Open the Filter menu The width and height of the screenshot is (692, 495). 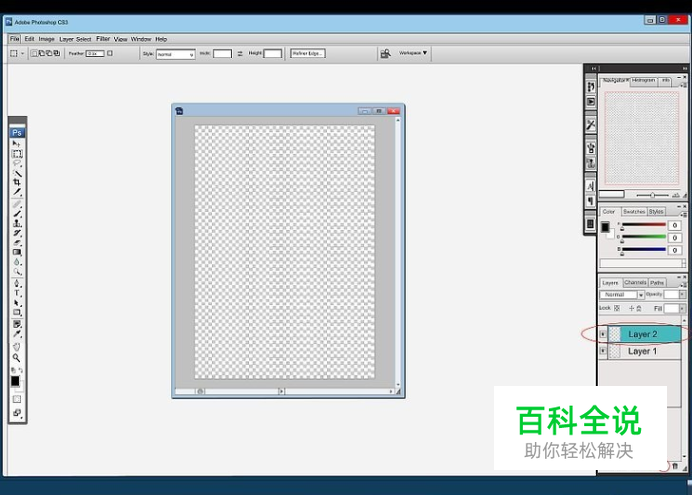pos(103,39)
